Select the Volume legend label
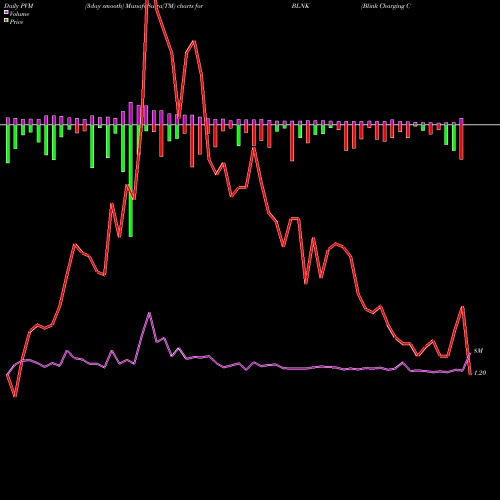Viewport: 500px width, 500px height. click(19, 14)
